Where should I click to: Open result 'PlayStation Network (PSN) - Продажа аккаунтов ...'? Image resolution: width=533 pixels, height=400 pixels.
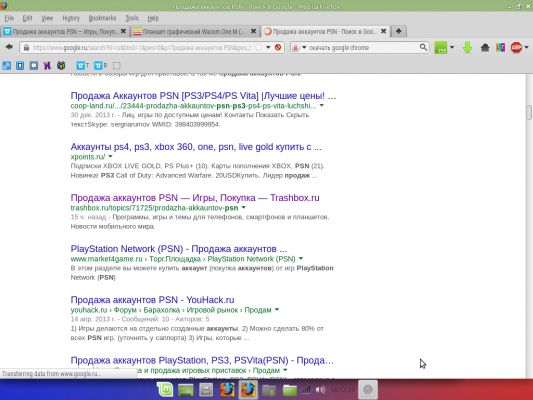(x=179, y=249)
